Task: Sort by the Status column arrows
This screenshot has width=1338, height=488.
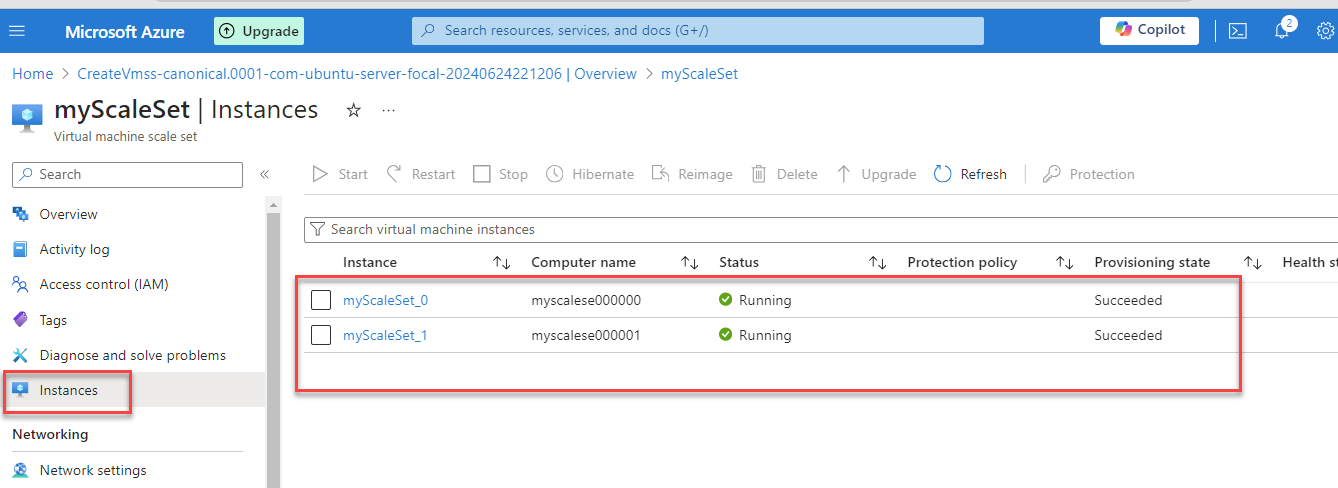Action: pyautogui.click(x=878, y=263)
